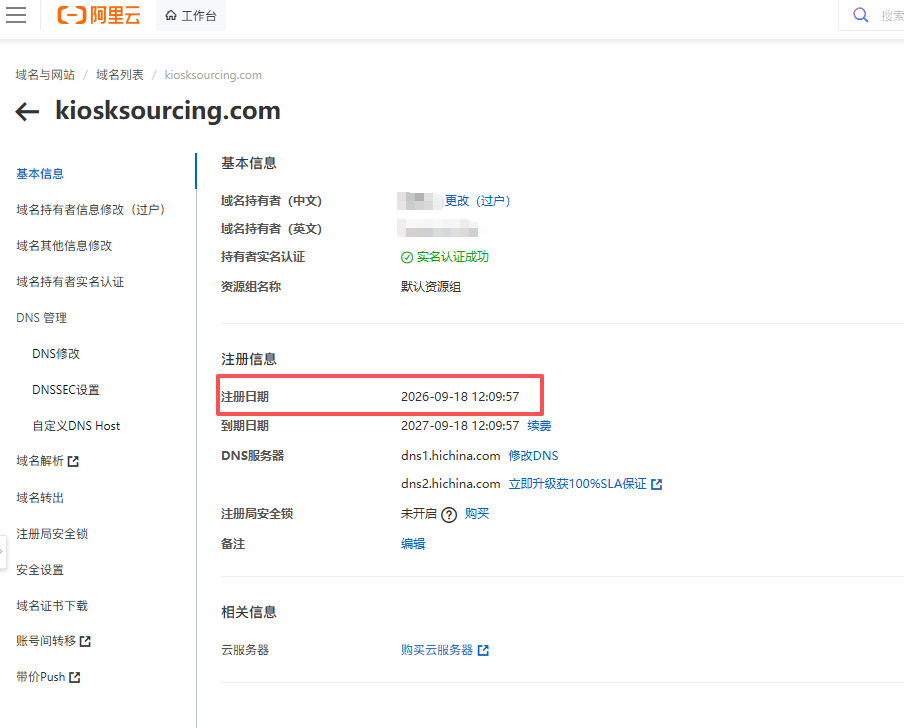Click the help question mark icon near 未开启

click(449, 515)
